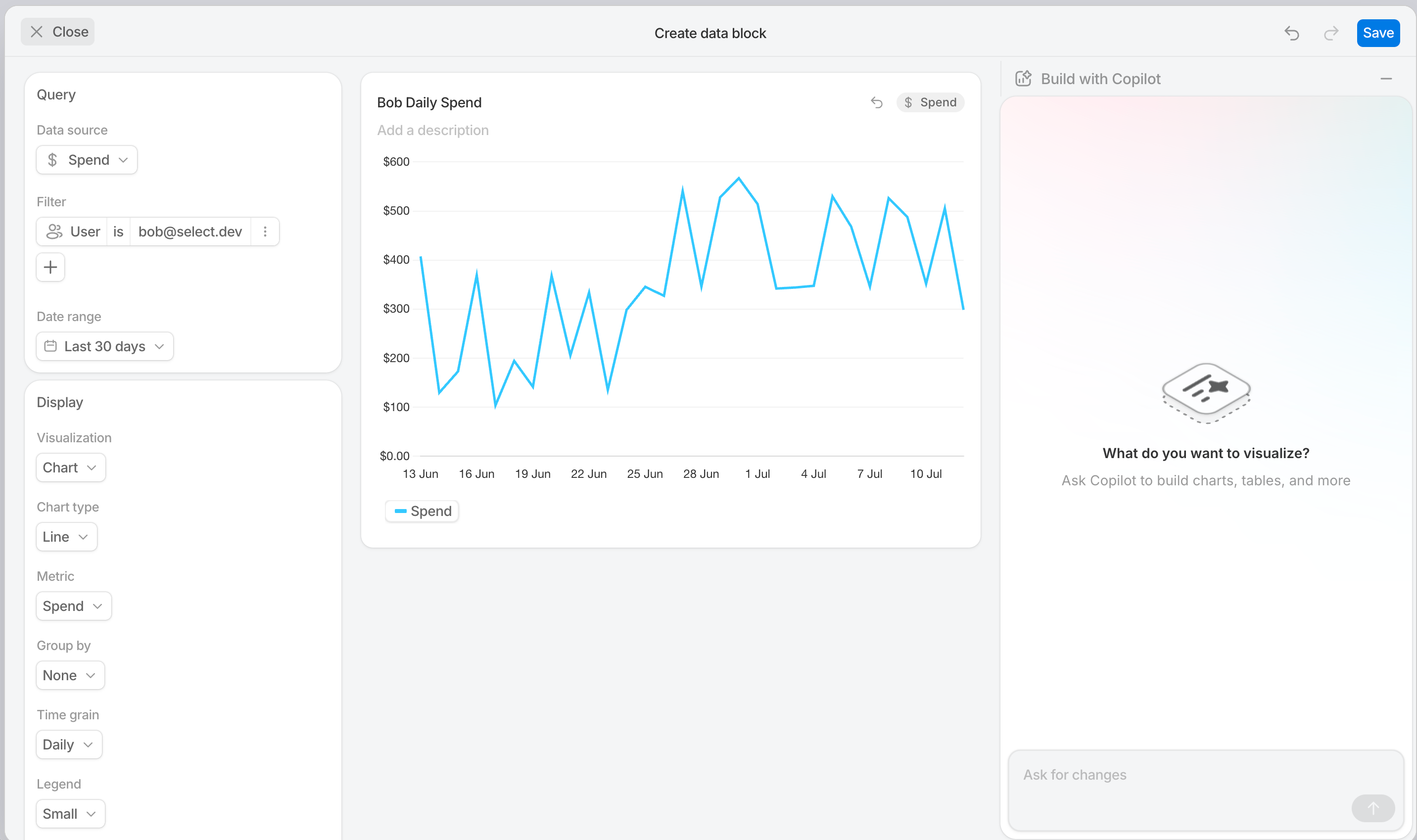Minimize the Copilot panel with the dash icon
Viewport: 1417px width, 840px height.
[1386, 79]
